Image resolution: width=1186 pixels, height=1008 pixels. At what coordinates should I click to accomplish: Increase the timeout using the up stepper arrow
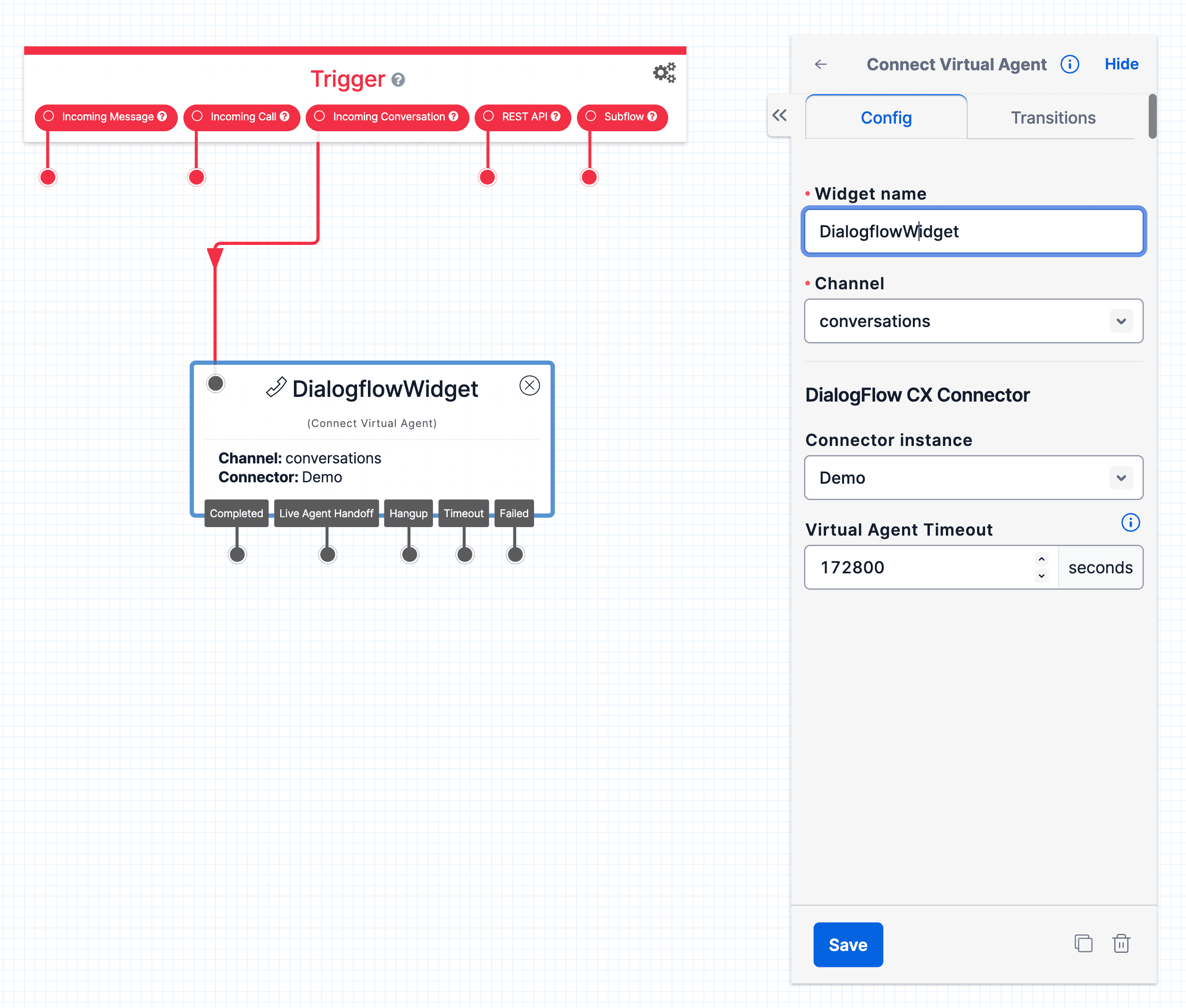1042,558
